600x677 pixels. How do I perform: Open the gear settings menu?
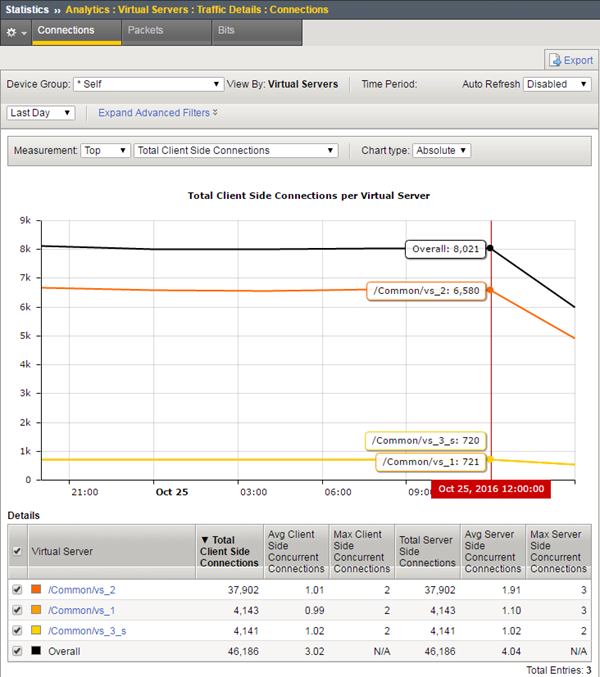(x=16, y=32)
